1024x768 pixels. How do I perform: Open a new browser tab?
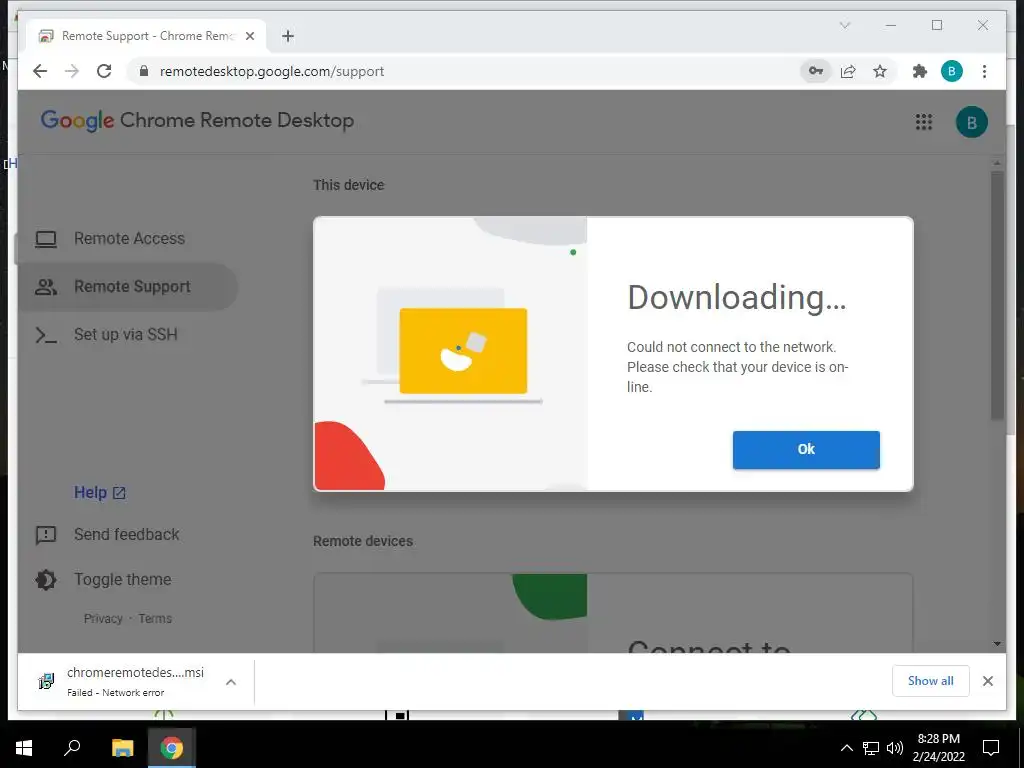point(288,36)
